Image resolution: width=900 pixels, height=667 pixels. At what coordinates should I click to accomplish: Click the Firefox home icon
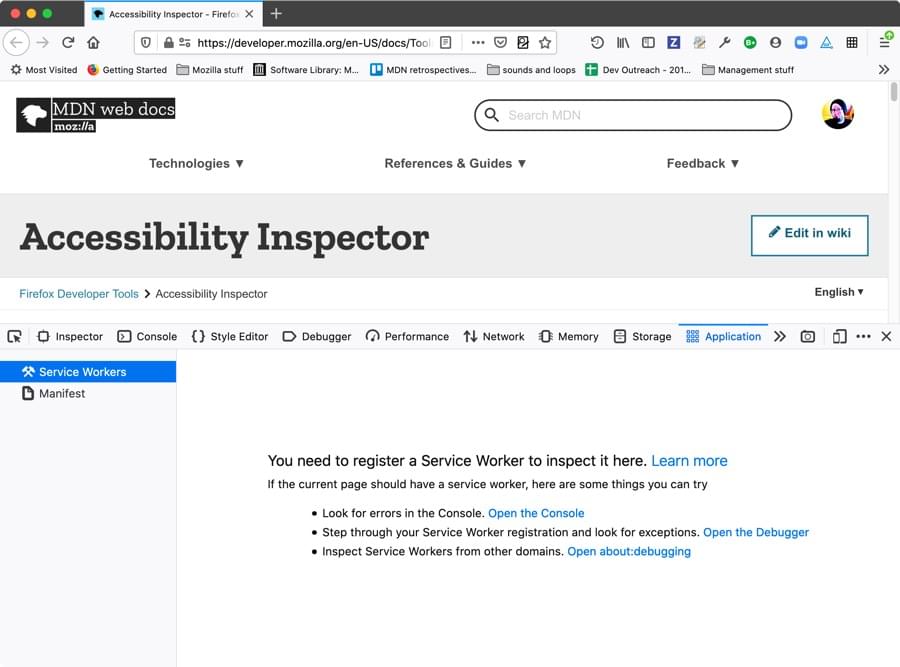point(94,43)
